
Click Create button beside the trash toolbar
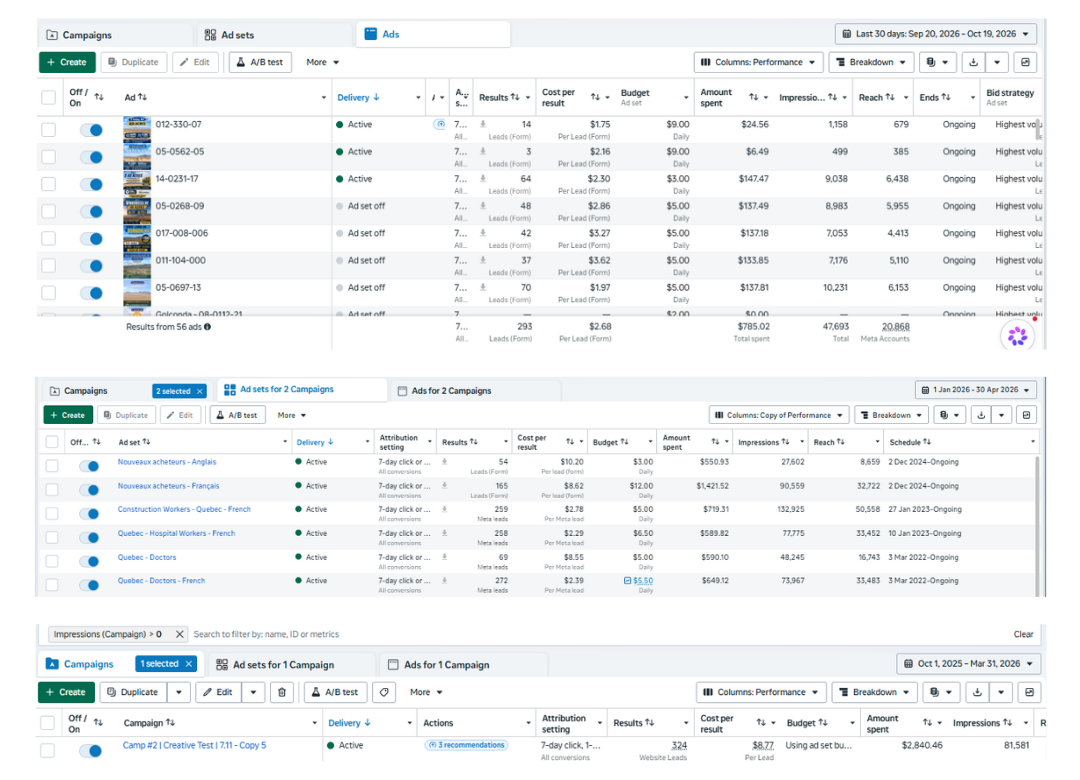coord(66,692)
